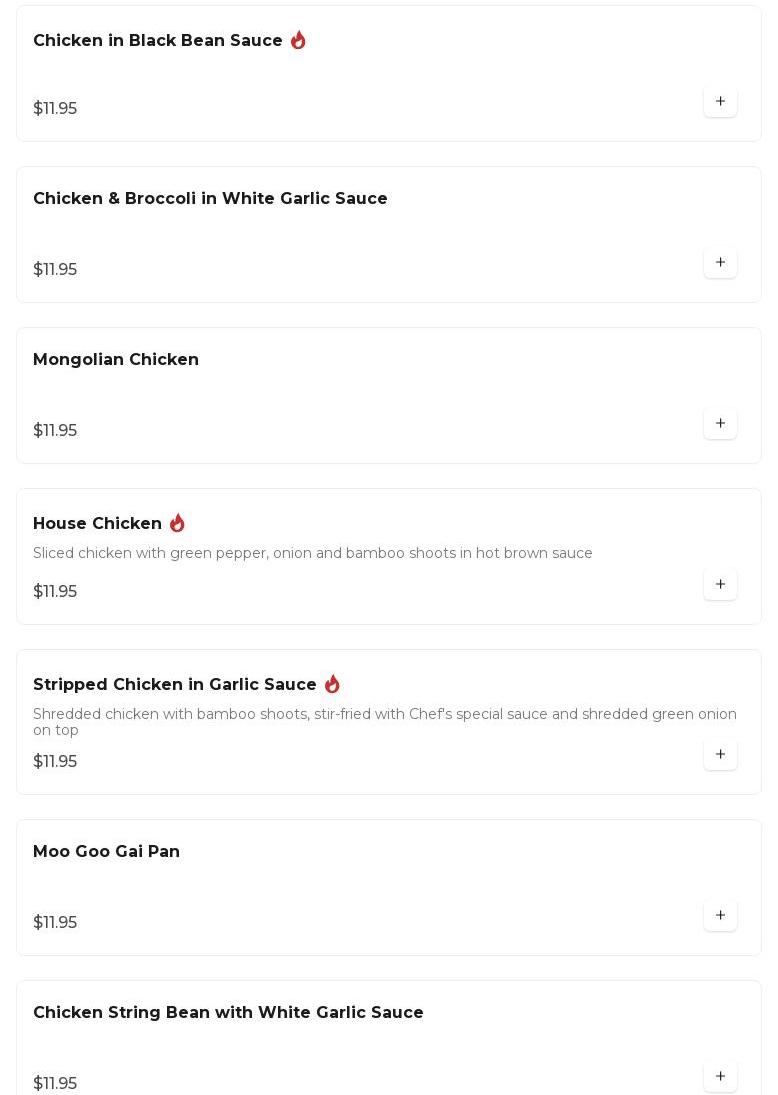778x1095 pixels.
Task: Add Chicken String Bean with White Garlic Sauce
Action: [x=720, y=1076]
